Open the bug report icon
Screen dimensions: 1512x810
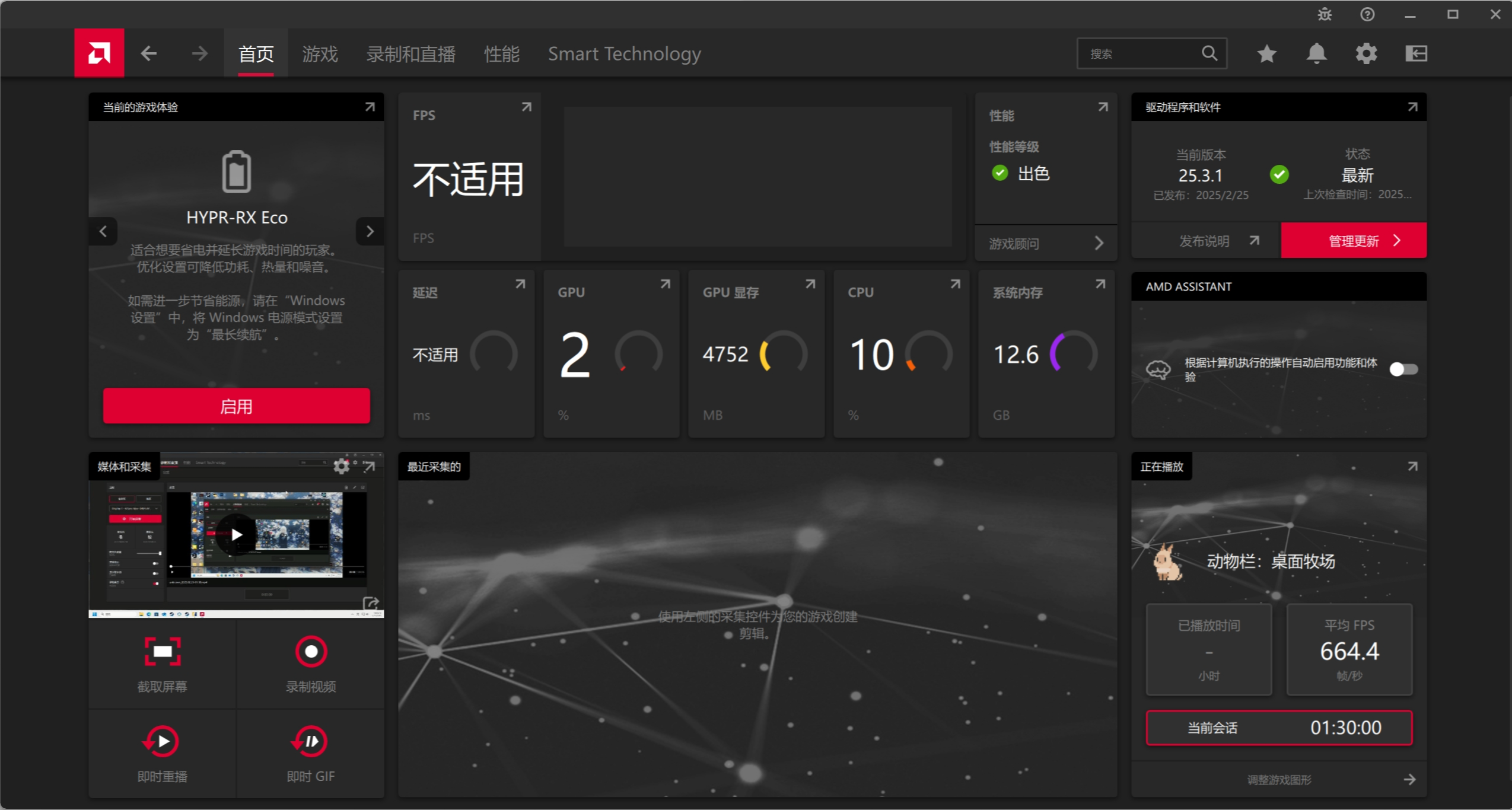[x=1325, y=14]
